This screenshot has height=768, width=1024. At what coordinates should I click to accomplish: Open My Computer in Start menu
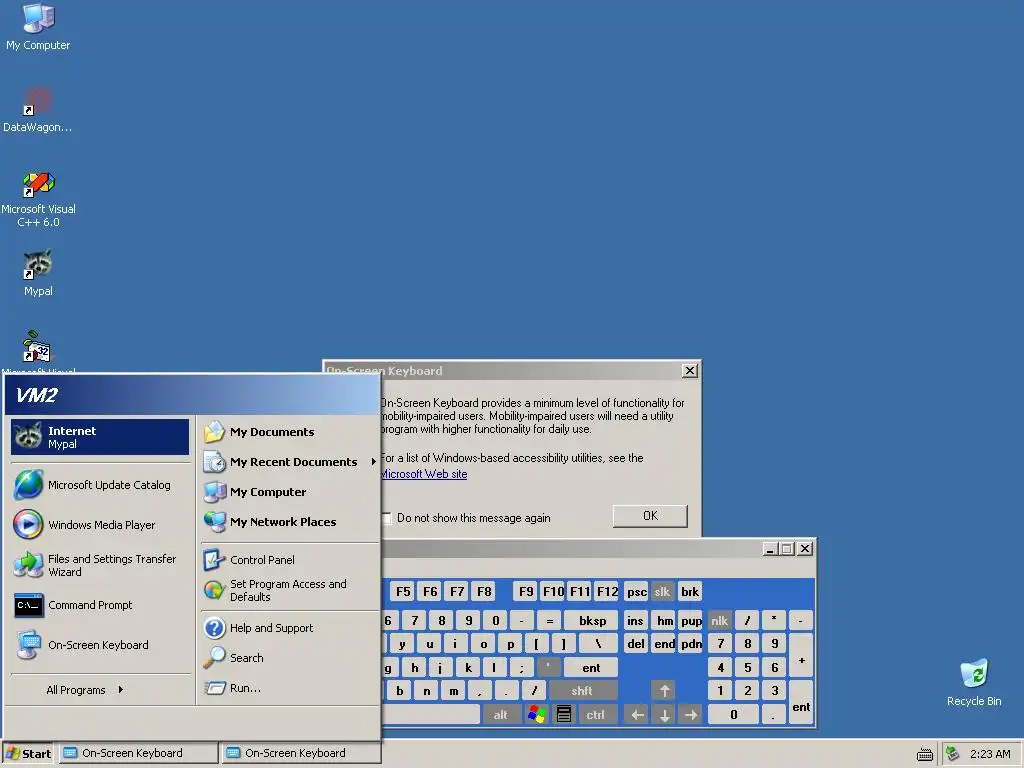pos(290,492)
